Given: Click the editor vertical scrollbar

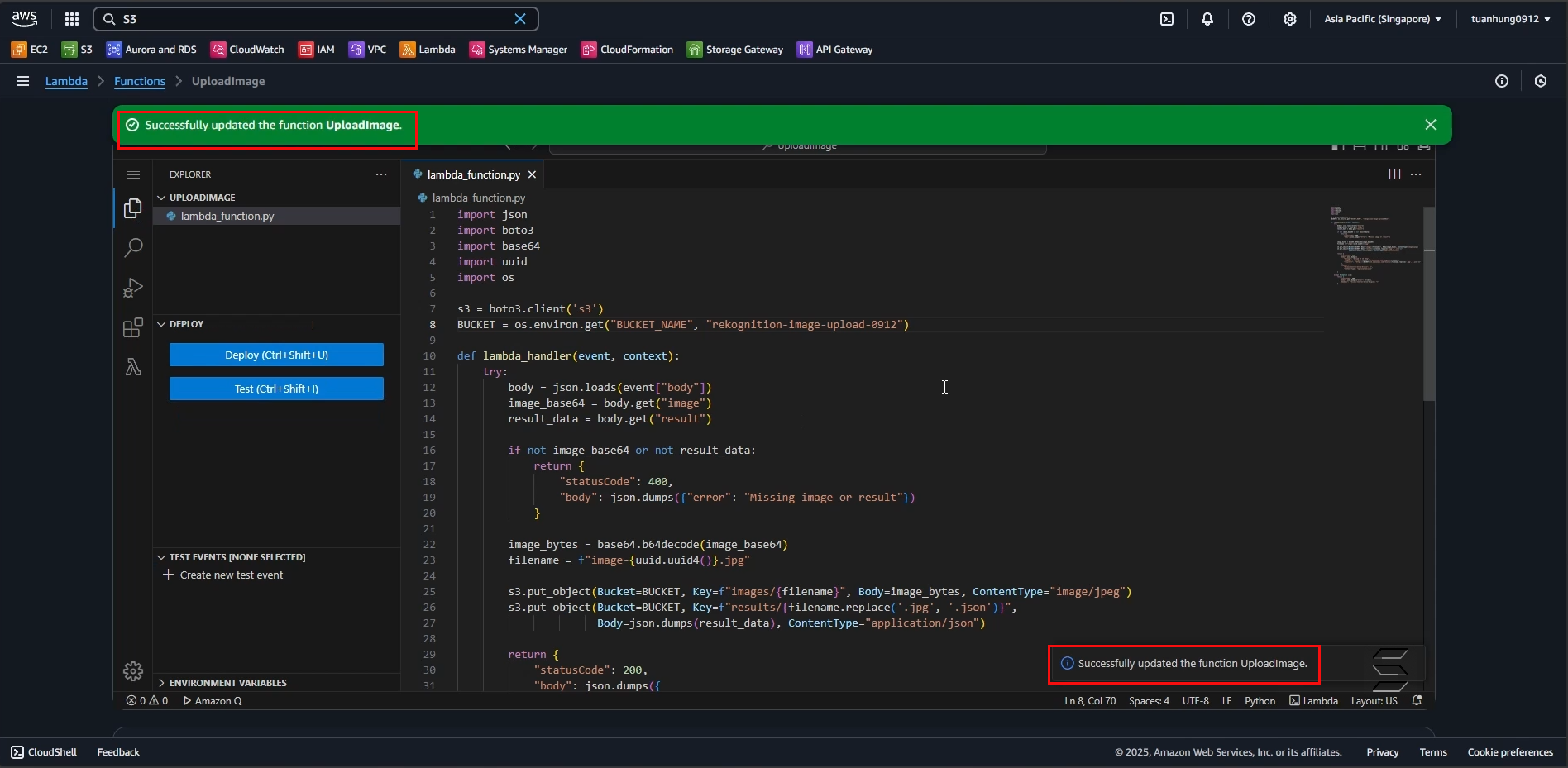Looking at the screenshot, I should point(1429,303).
